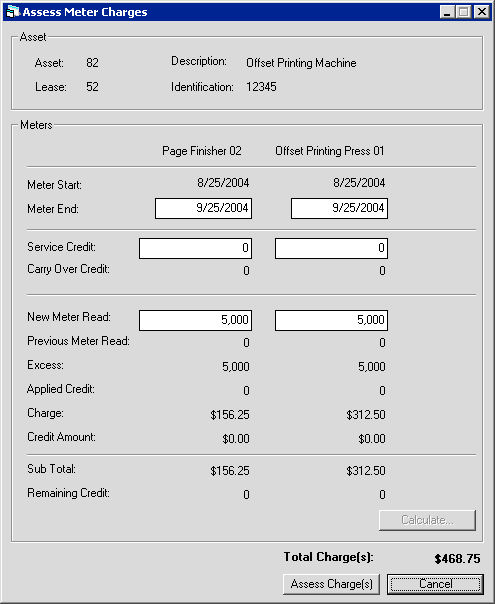Select Service Credit field for Offset Printing Press 01
The width and height of the screenshot is (495, 604).
(x=331, y=248)
